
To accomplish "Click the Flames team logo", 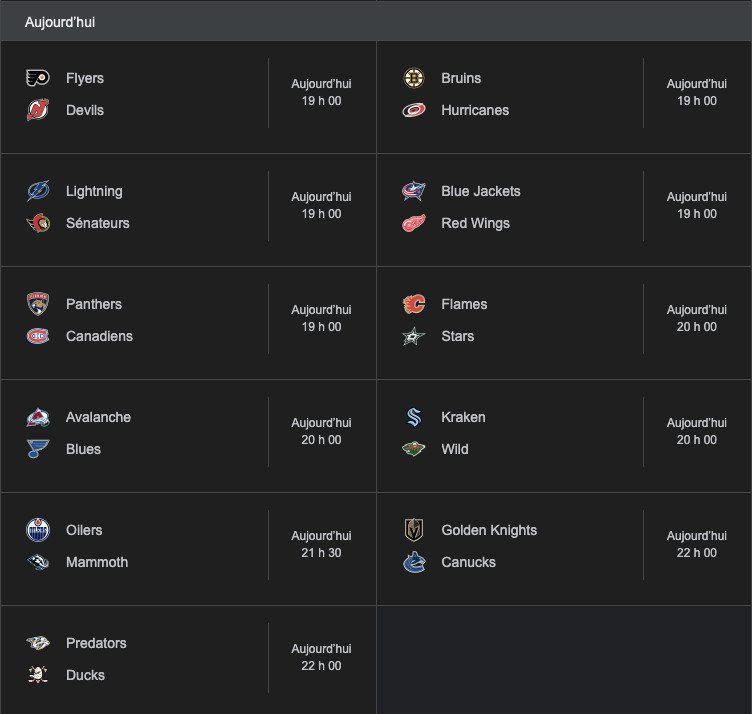I will (x=414, y=304).
